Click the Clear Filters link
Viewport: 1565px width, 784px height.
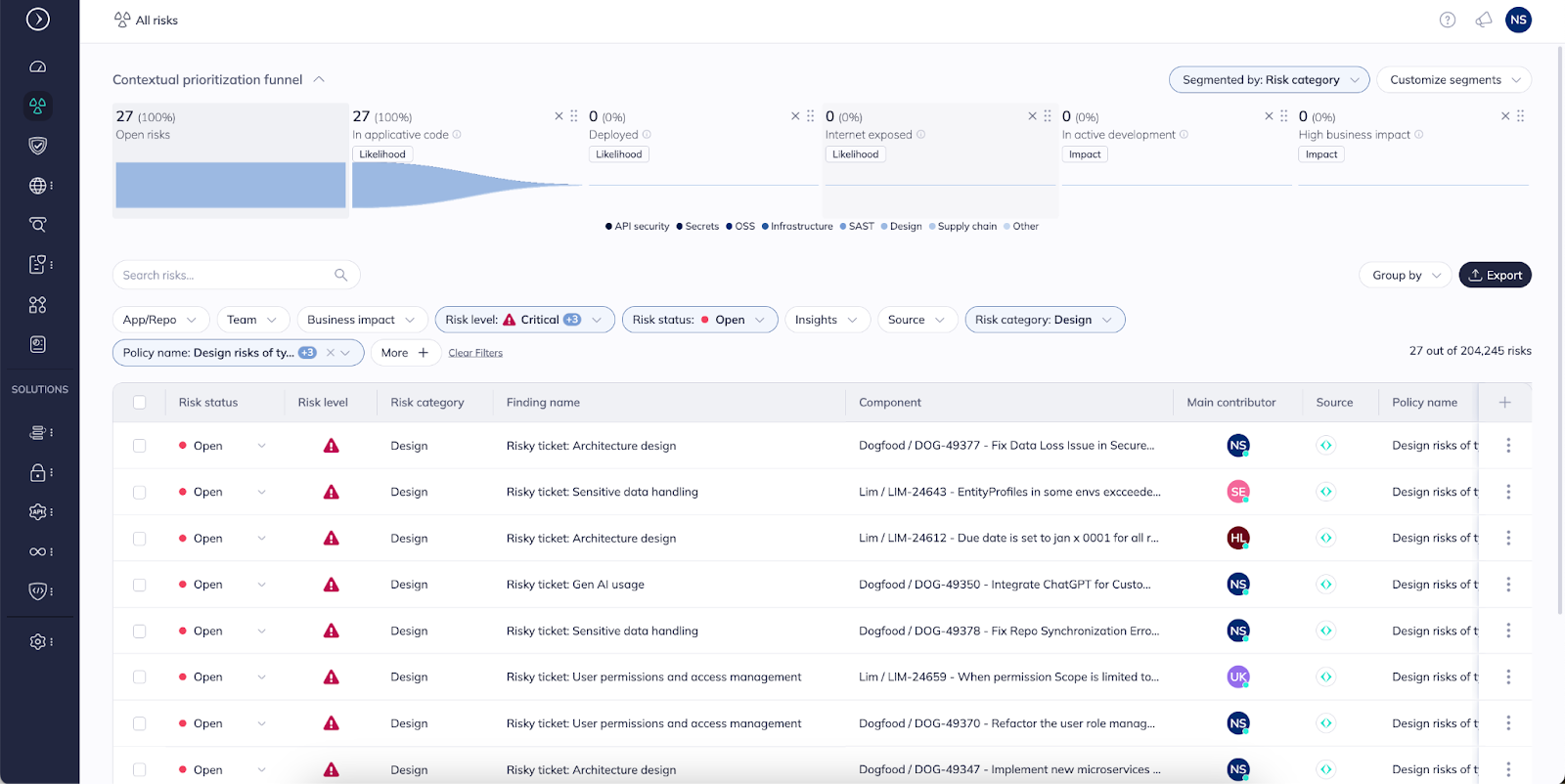(x=475, y=353)
